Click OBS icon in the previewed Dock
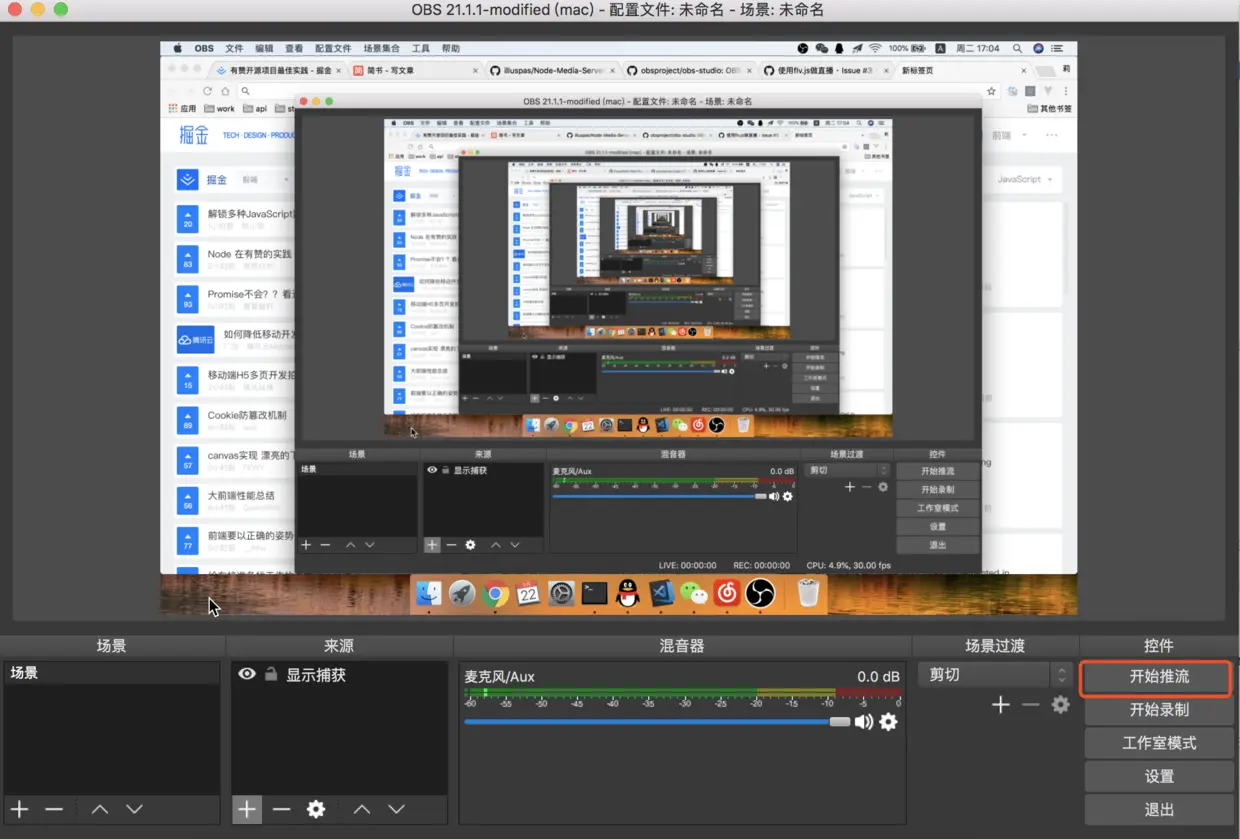The height and width of the screenshot is (839, 1240). (760, 594)
